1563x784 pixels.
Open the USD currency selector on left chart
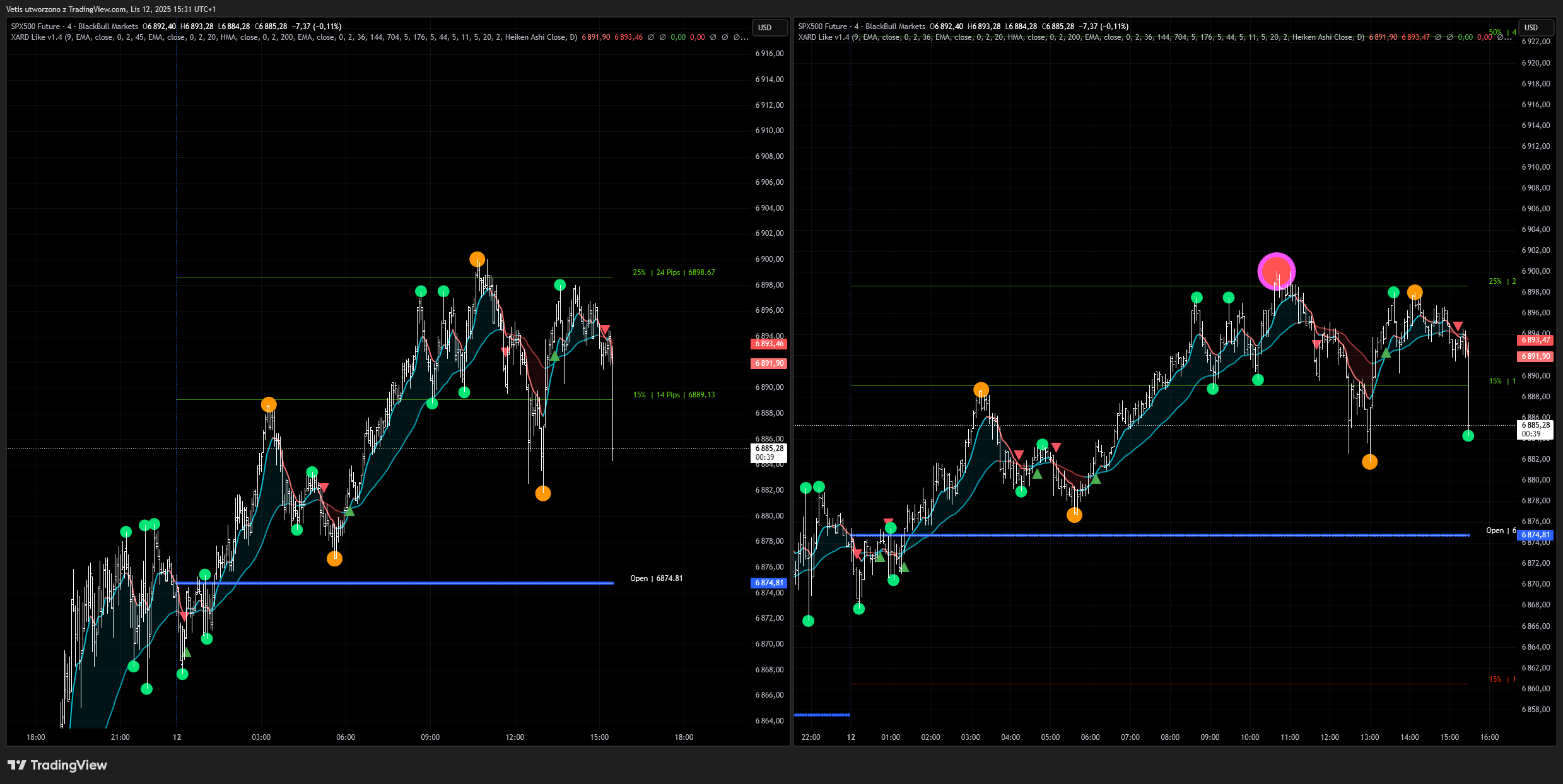tap(769, 28)
